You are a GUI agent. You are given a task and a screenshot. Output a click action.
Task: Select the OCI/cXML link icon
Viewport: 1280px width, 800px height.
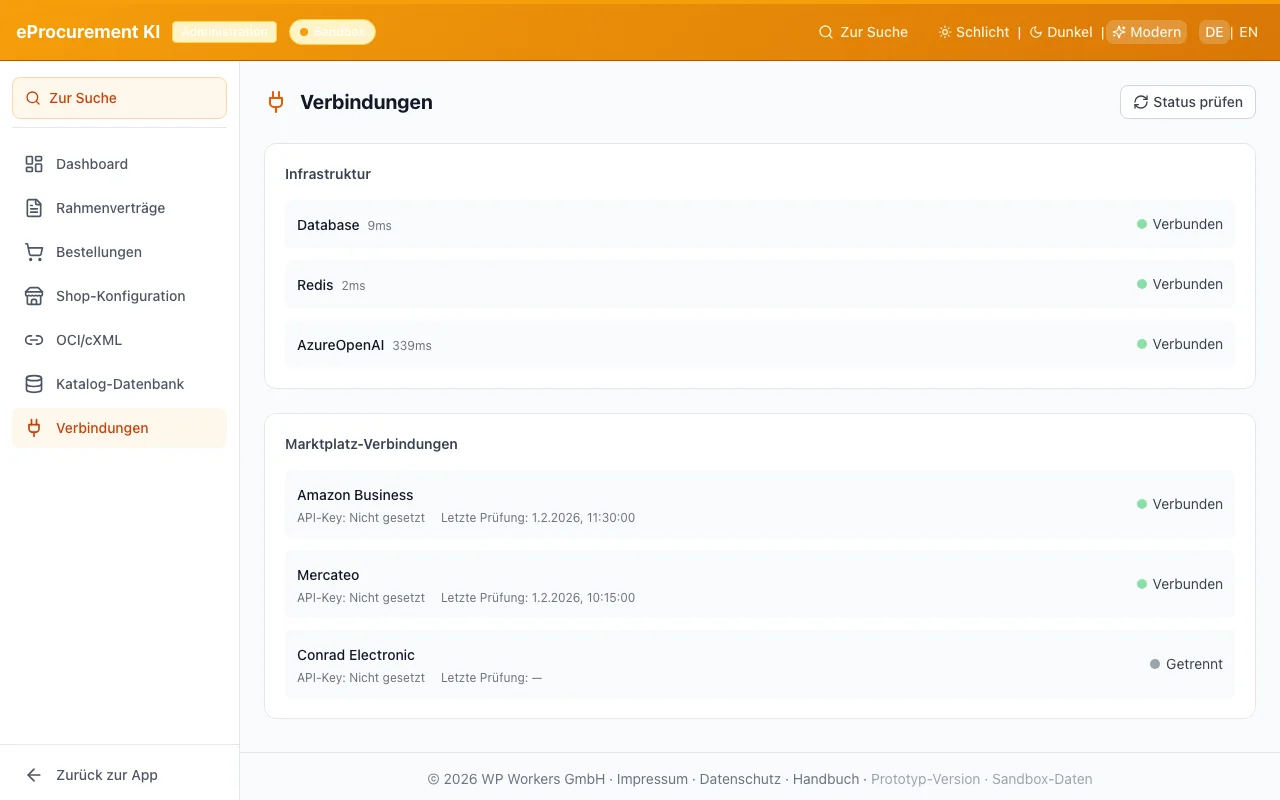[x=33, y=339]
